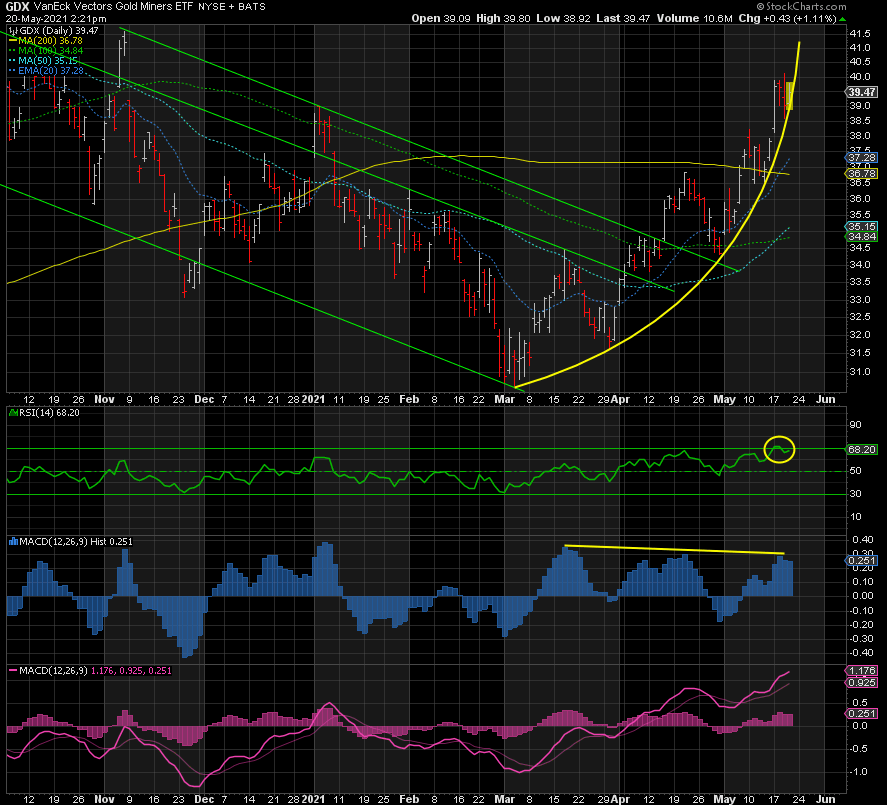Screen dimensions: 887x805
Task: Click the MA(200) 36.78 legend entry
Action: 45,41
